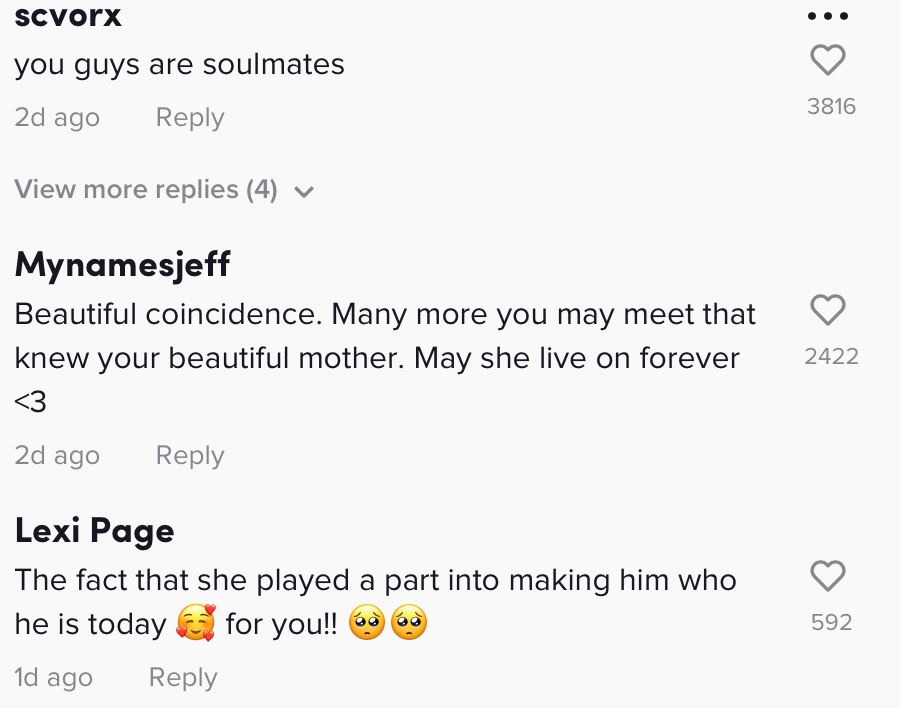Click the 1d ago timestamp on Lexi Page's comment

pyautogui.click(x=54, y=678)
